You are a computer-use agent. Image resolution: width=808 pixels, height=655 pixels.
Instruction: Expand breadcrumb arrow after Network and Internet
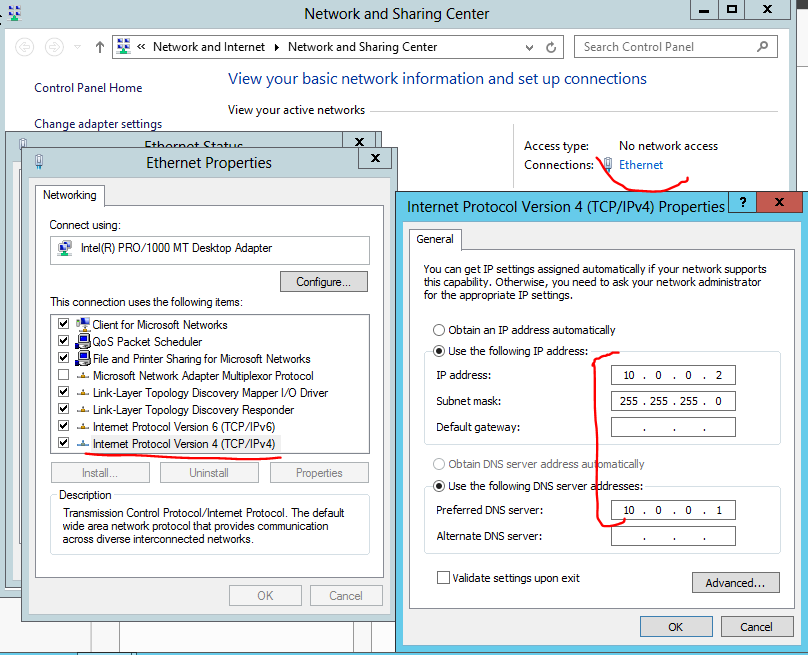coord(277,47)
